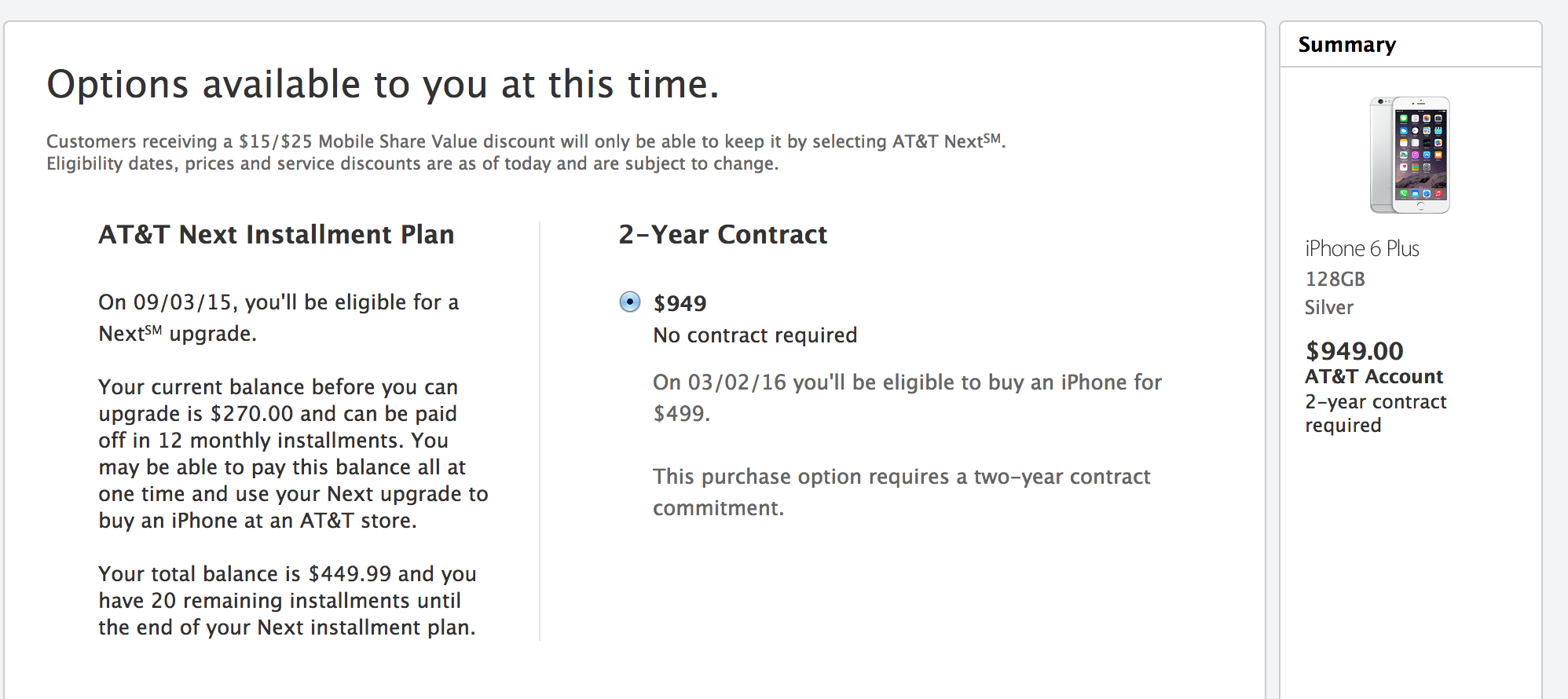Click the Summary panel heading
Viewport: 1568px width, 699px height.
coord(1346,45)
